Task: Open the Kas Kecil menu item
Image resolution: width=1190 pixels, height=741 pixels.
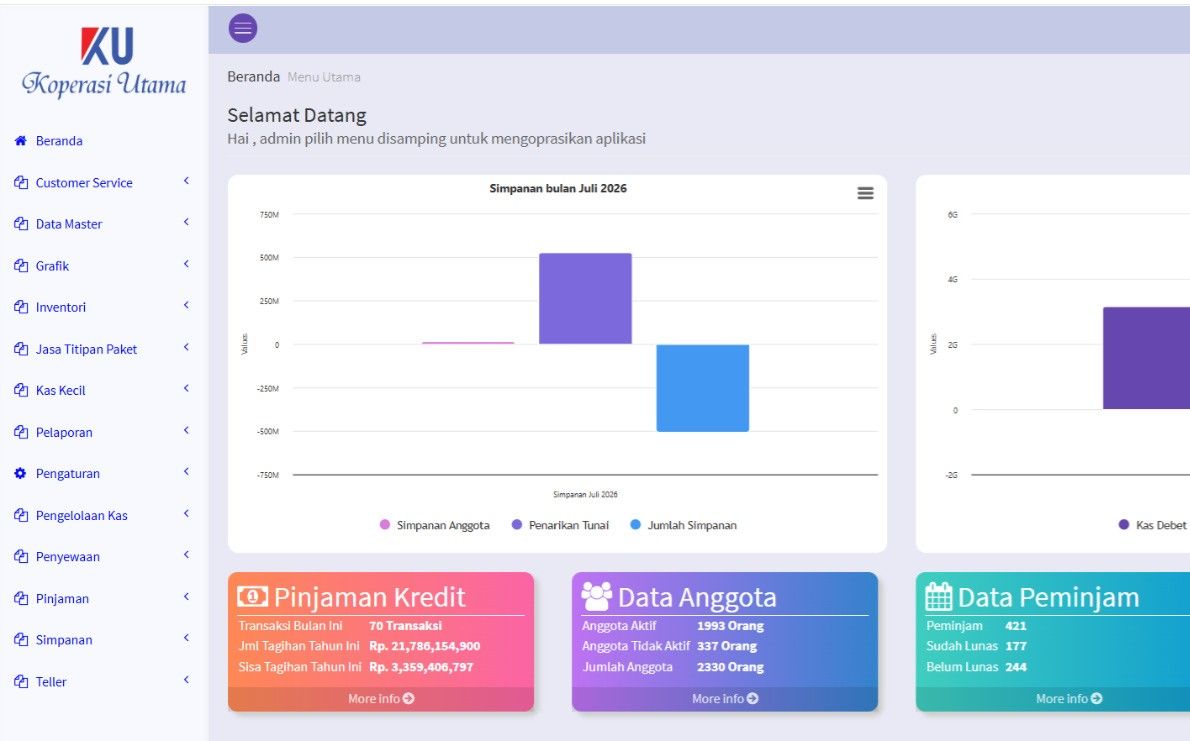Action: pyautogui.click(x=61, y=390)
